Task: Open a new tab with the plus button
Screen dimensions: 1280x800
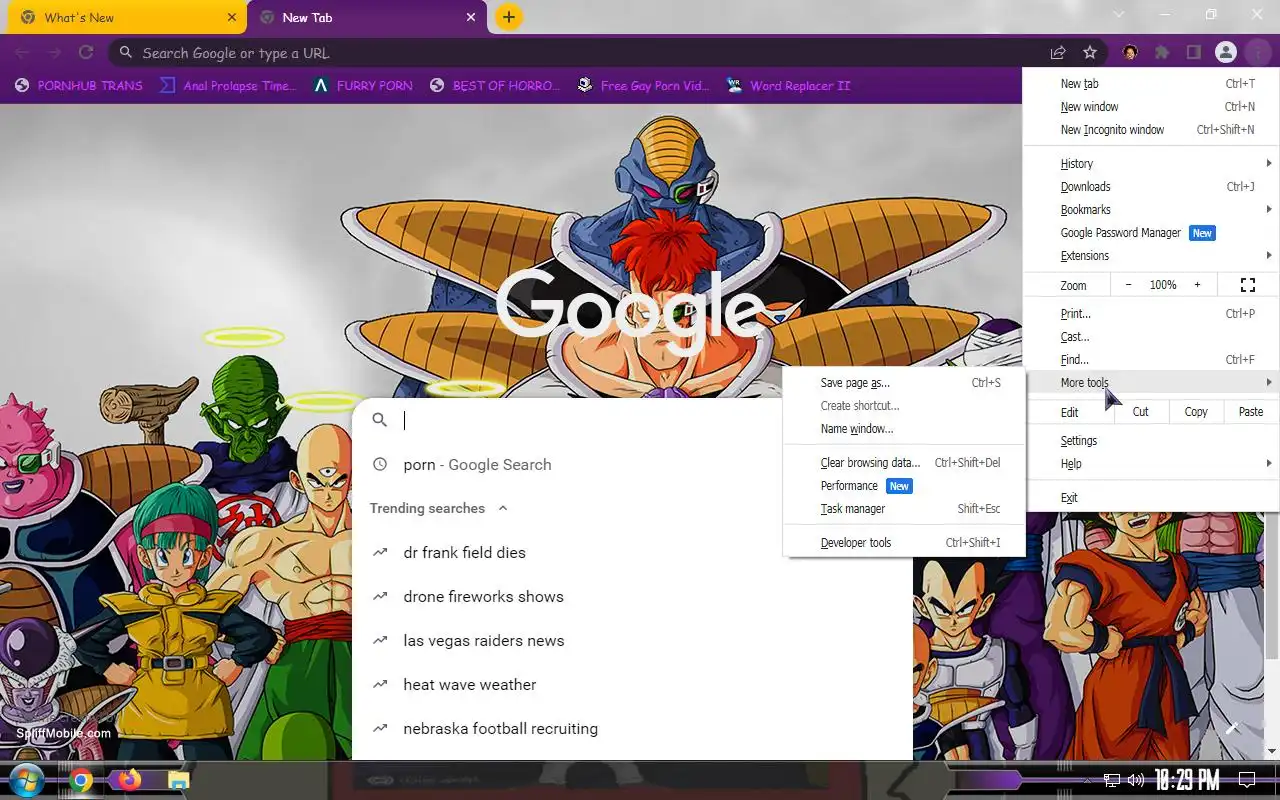Action: pyautogui.click(x=508, y=17)
